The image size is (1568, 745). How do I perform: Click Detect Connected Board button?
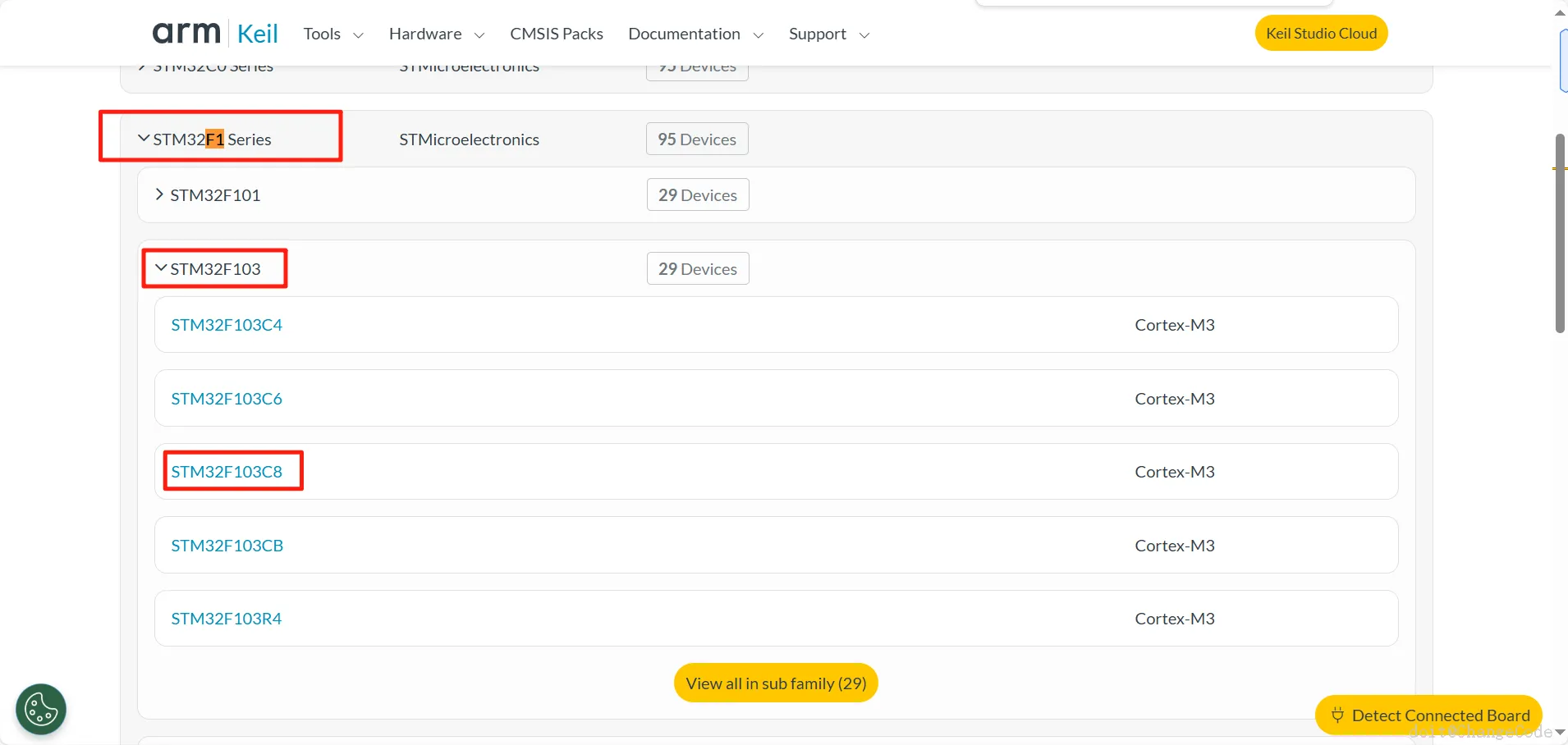coord(1428,715)
